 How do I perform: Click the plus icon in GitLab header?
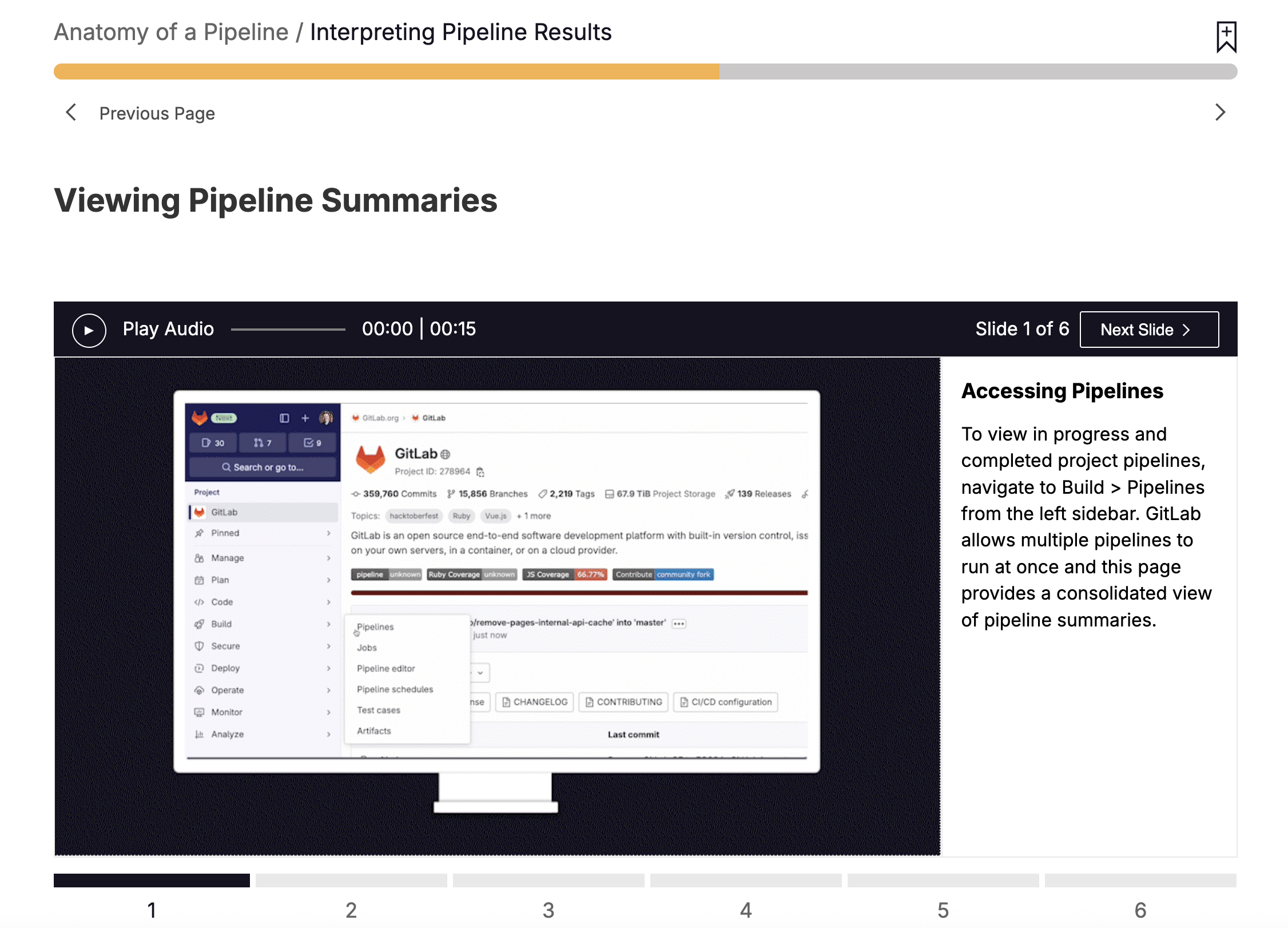tap(305, 418)
